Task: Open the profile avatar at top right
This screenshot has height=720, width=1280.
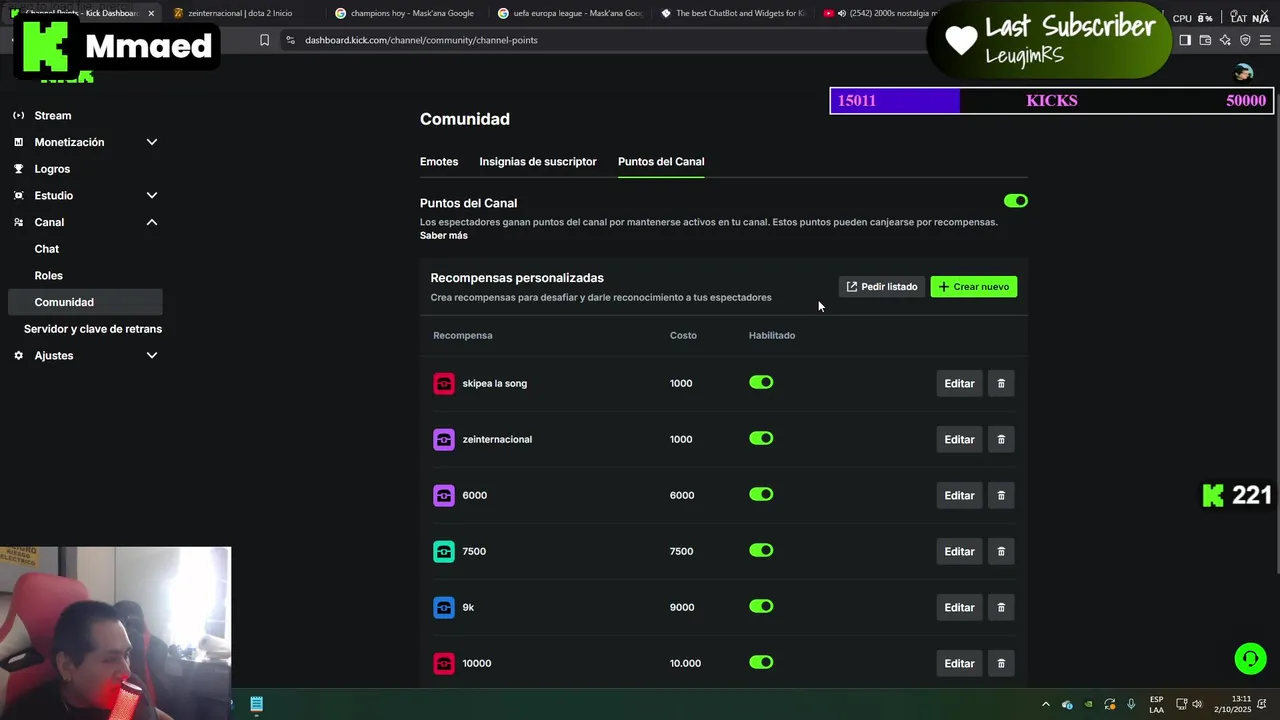Action: tap(1244, 73)
